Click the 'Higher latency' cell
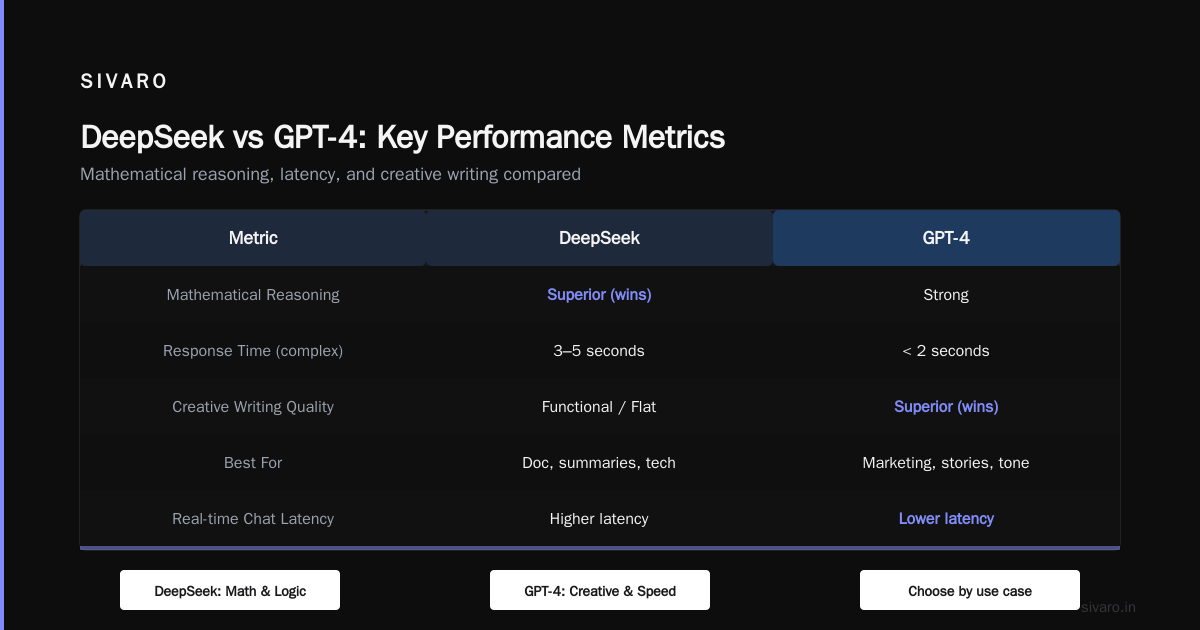The image size is (1200, 630). coord(599,519)
